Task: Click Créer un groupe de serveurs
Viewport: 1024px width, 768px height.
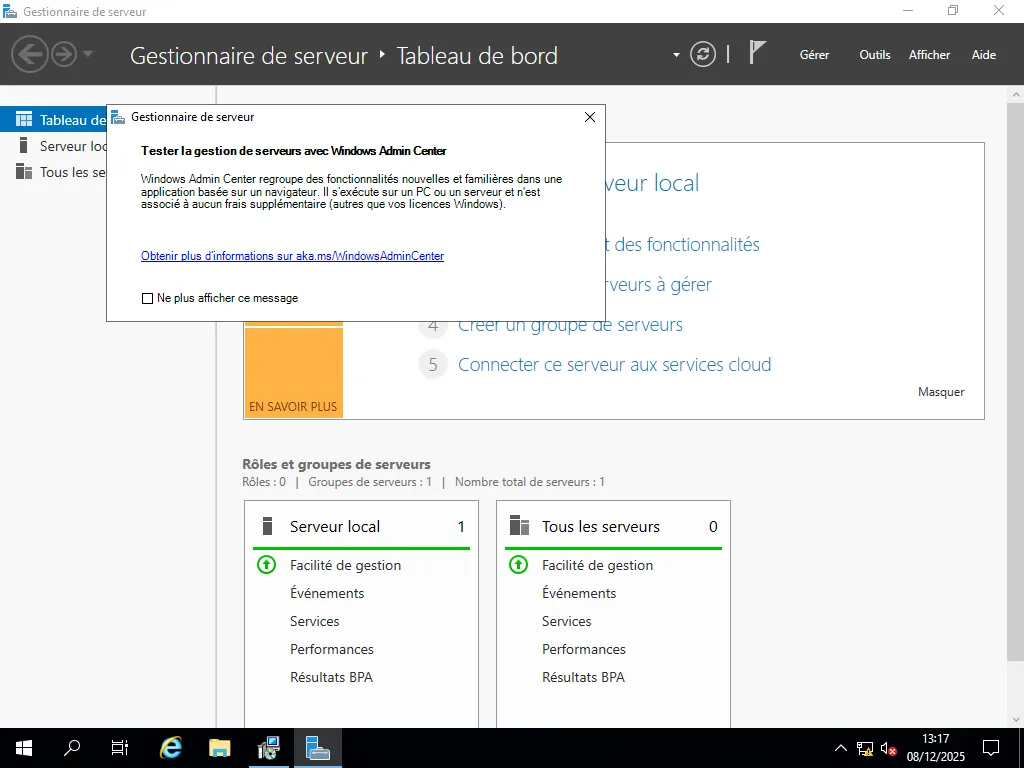Action: tap(570, 325)
